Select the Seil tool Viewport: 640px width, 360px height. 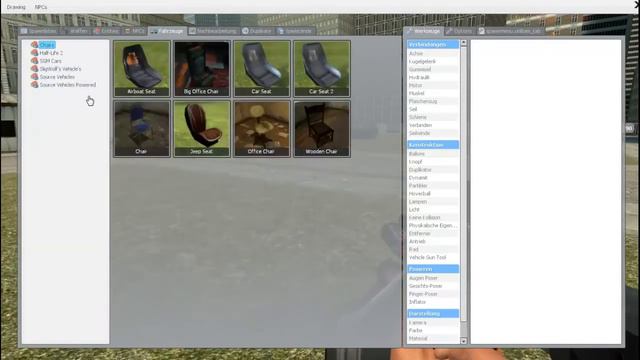[x=433, y=109]
